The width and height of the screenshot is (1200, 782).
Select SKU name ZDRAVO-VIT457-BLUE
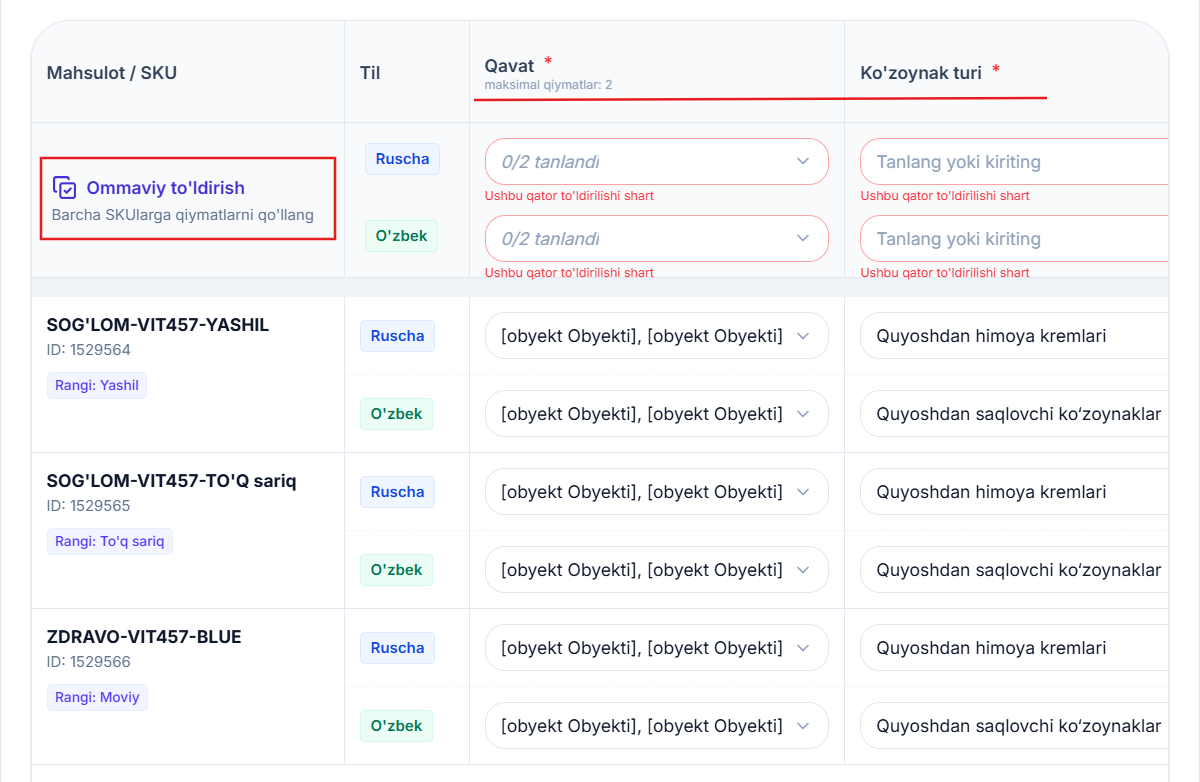tap(144, 637)
